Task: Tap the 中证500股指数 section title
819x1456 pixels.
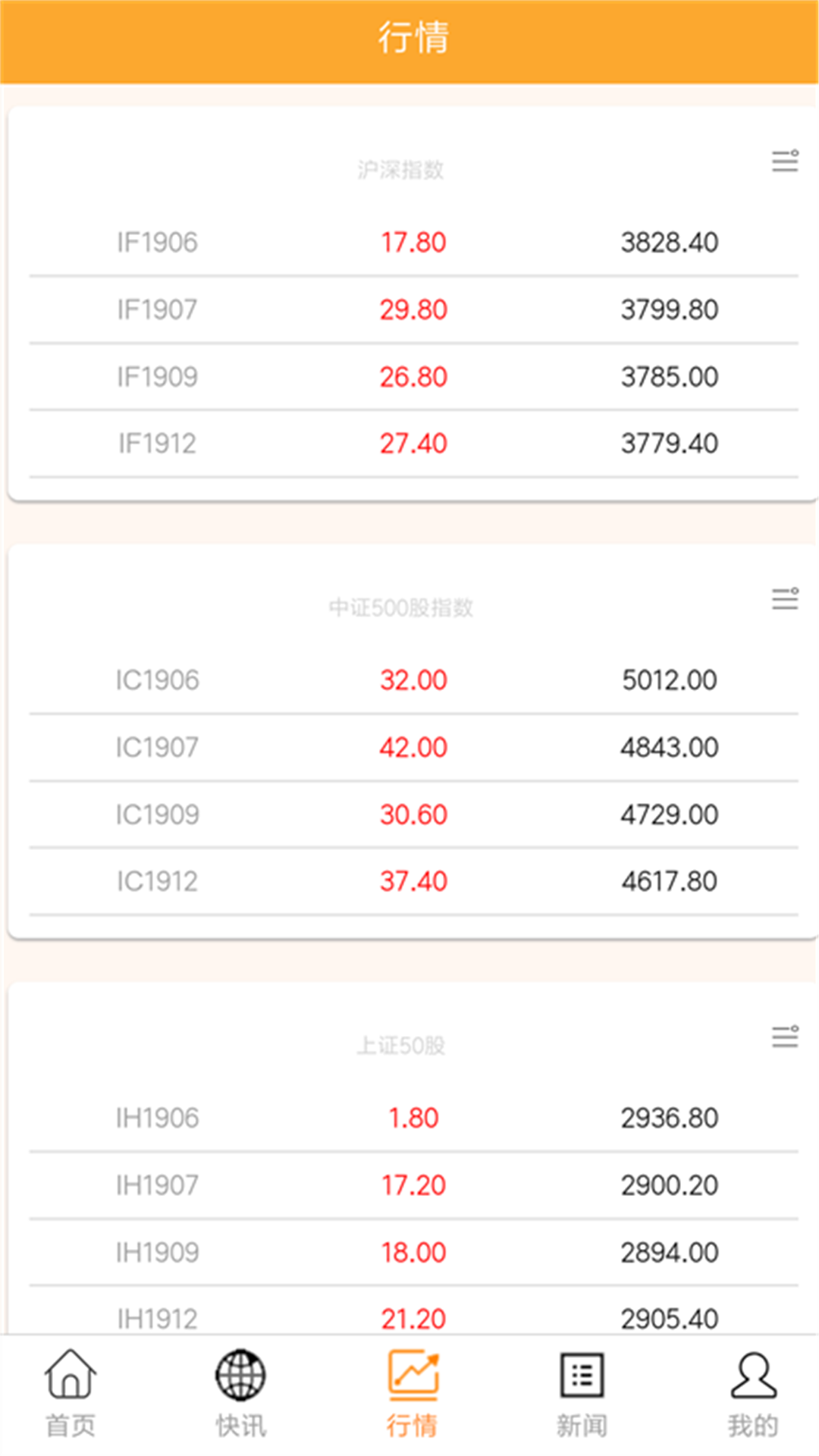Action: tap(401, 607)
